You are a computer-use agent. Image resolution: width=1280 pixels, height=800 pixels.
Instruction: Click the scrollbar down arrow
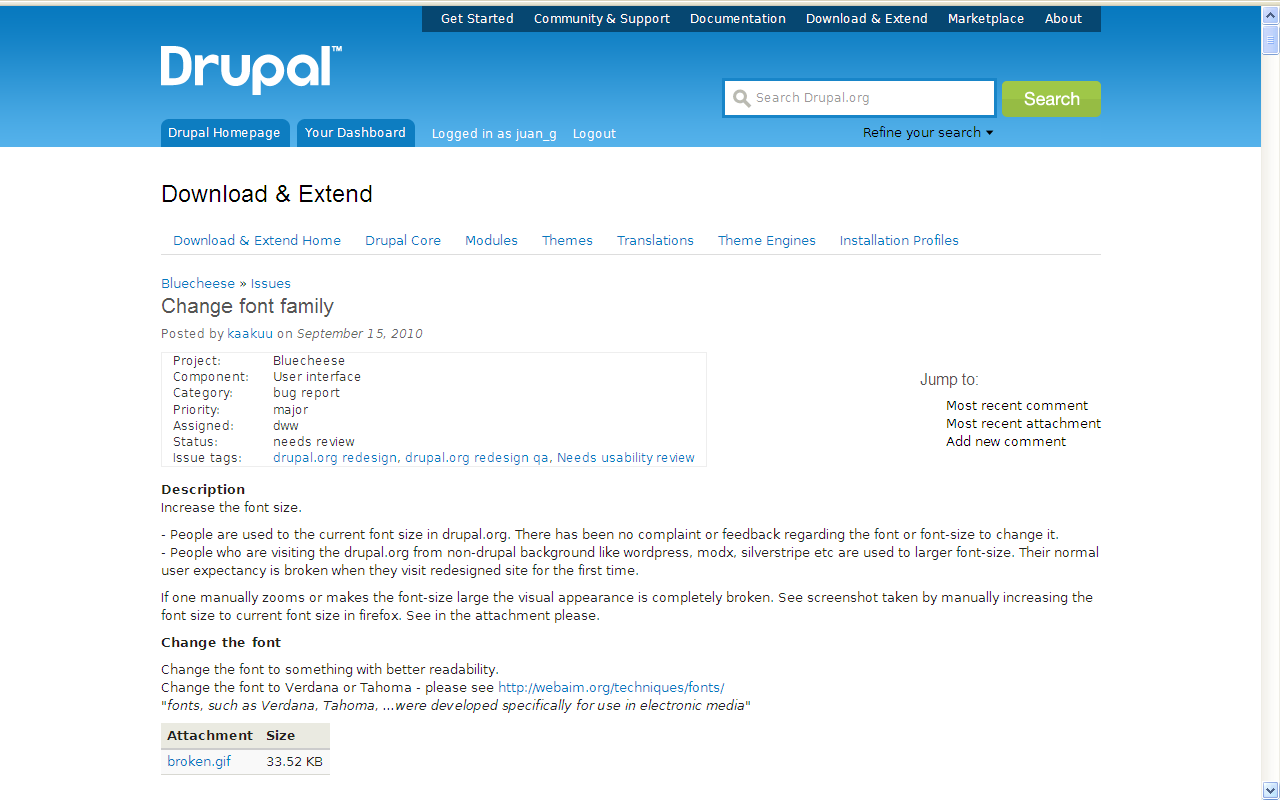coord(1270,789)
